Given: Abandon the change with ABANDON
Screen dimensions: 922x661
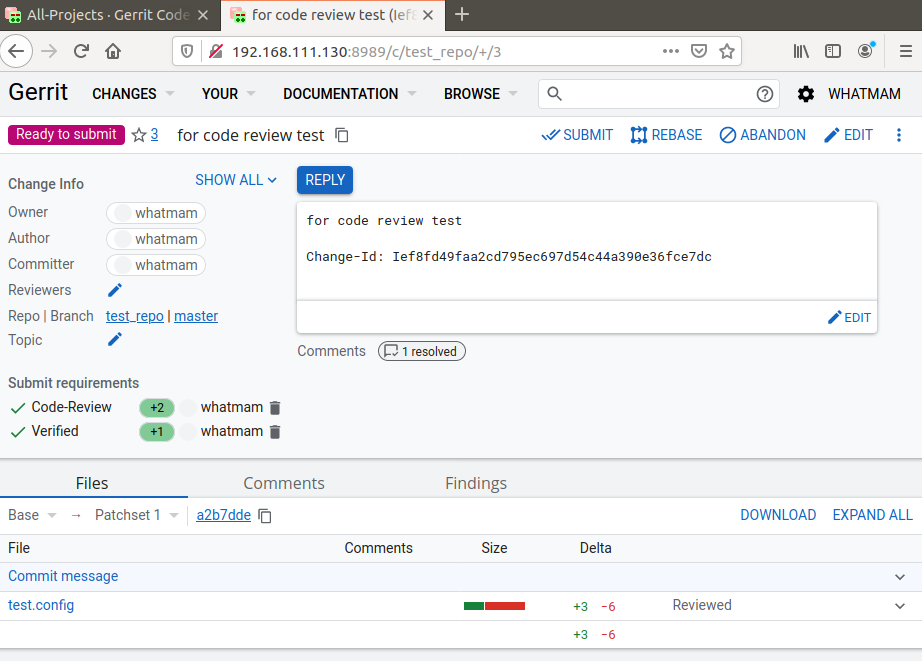Looking at the screenshot, I should click(x=763, y=135).
